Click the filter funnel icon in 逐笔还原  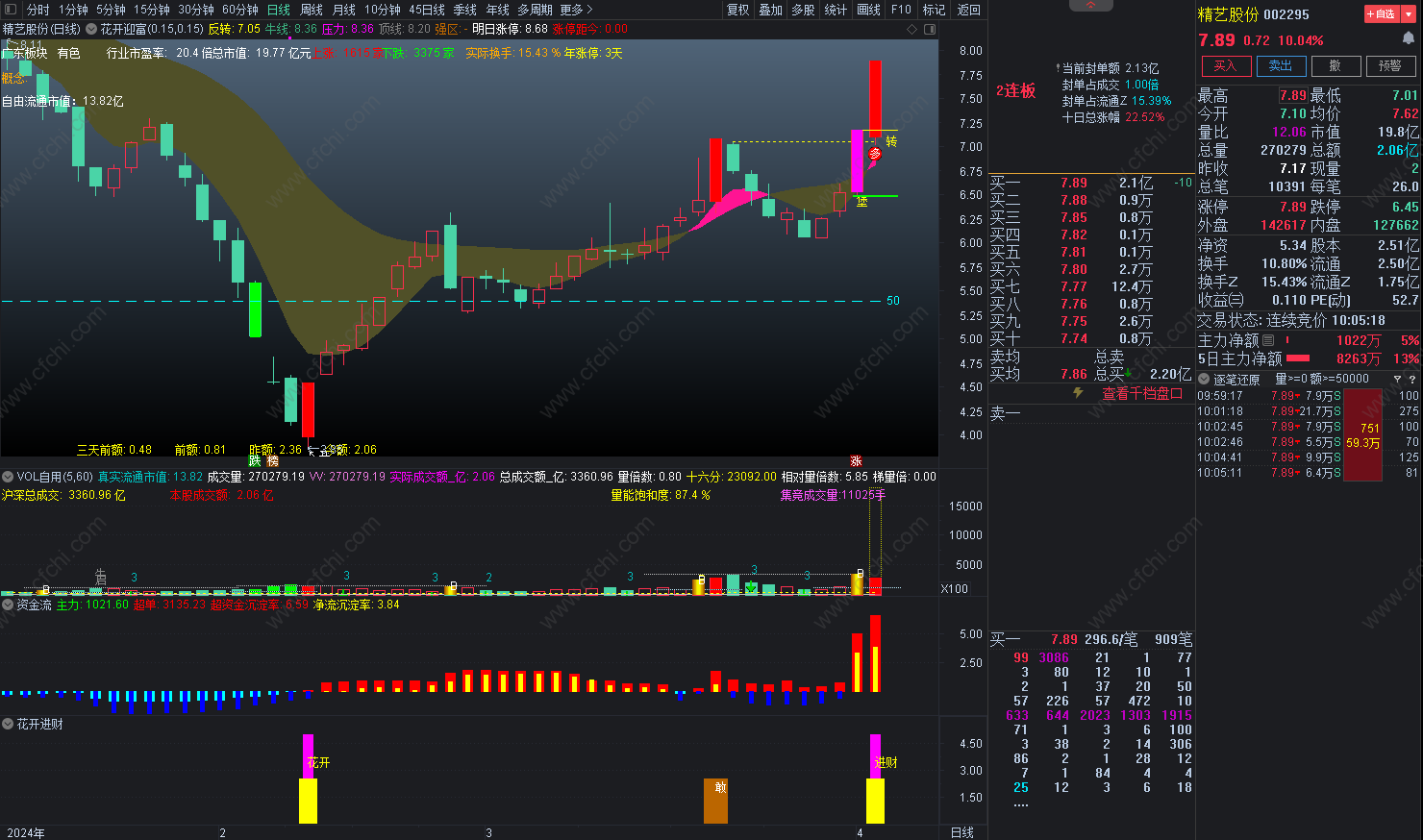point(1398,380)
